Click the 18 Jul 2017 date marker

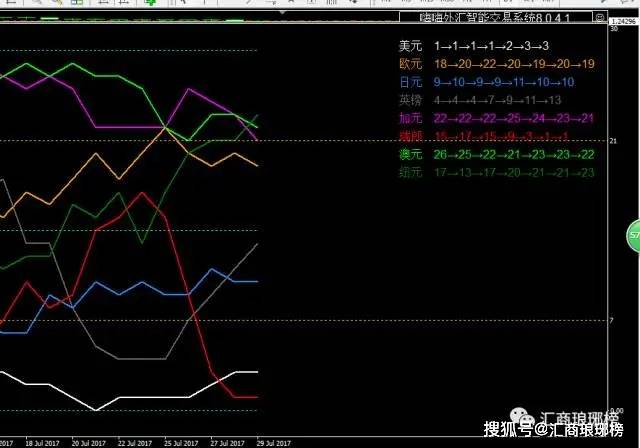pos(41,441)
